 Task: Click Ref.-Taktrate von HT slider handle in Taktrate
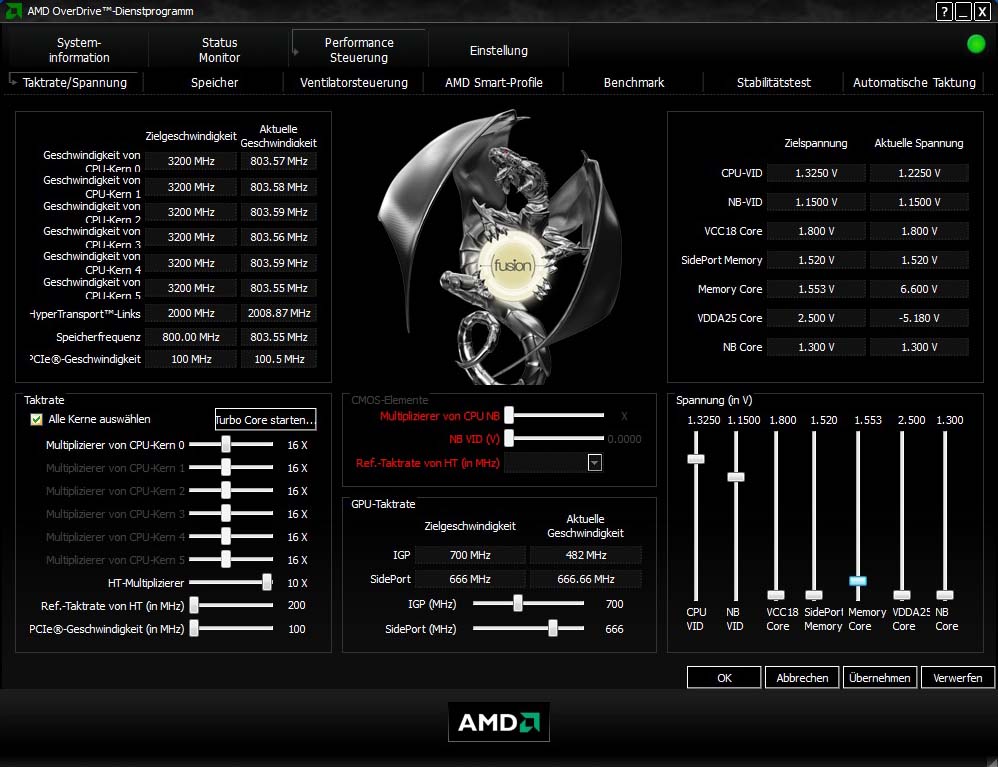[x=194, y=605]
